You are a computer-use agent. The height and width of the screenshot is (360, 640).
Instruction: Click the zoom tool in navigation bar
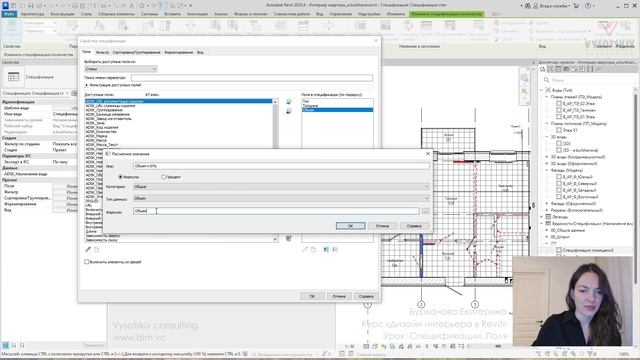[x=524, y=92]
